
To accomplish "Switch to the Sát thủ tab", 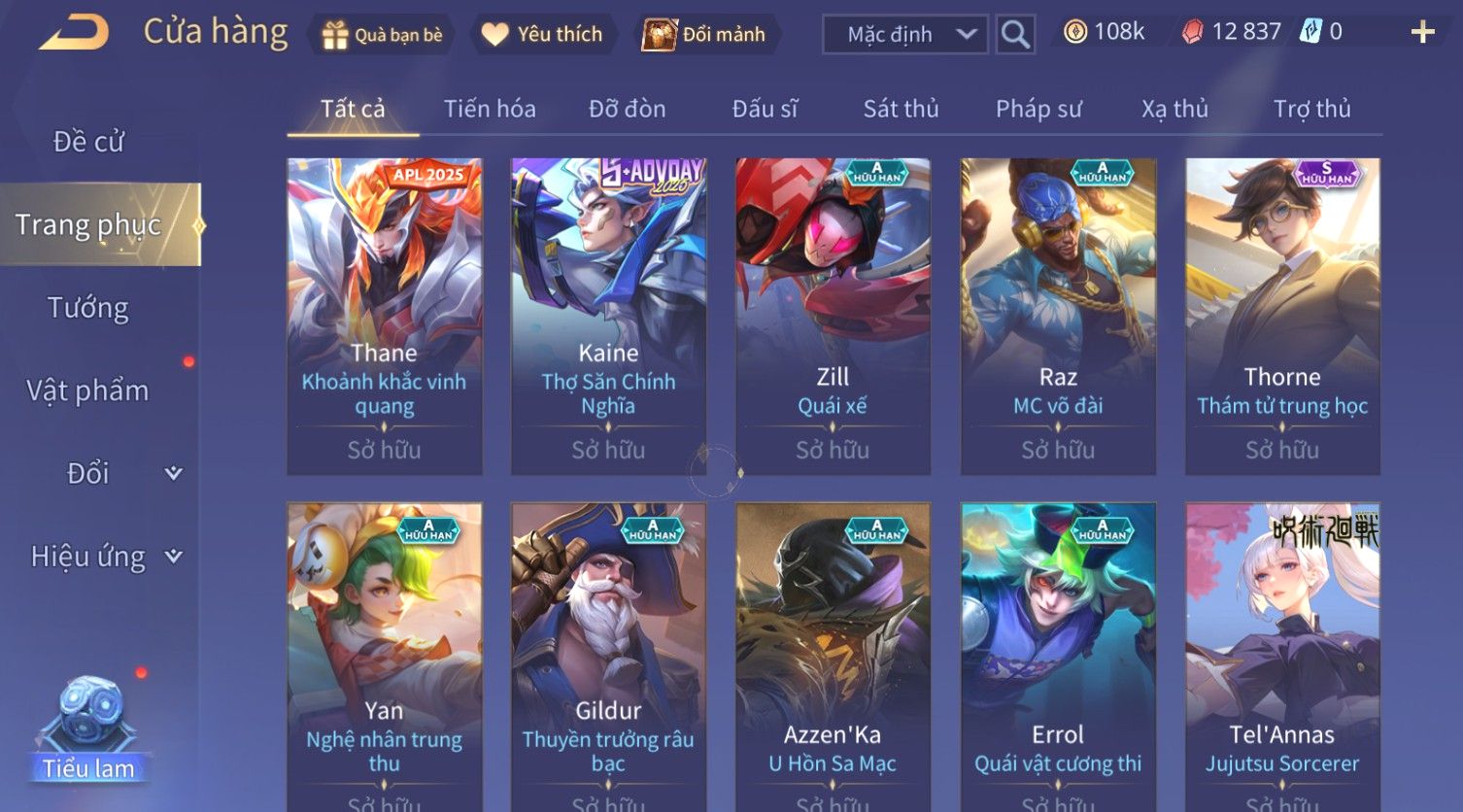I will [901, 109].
